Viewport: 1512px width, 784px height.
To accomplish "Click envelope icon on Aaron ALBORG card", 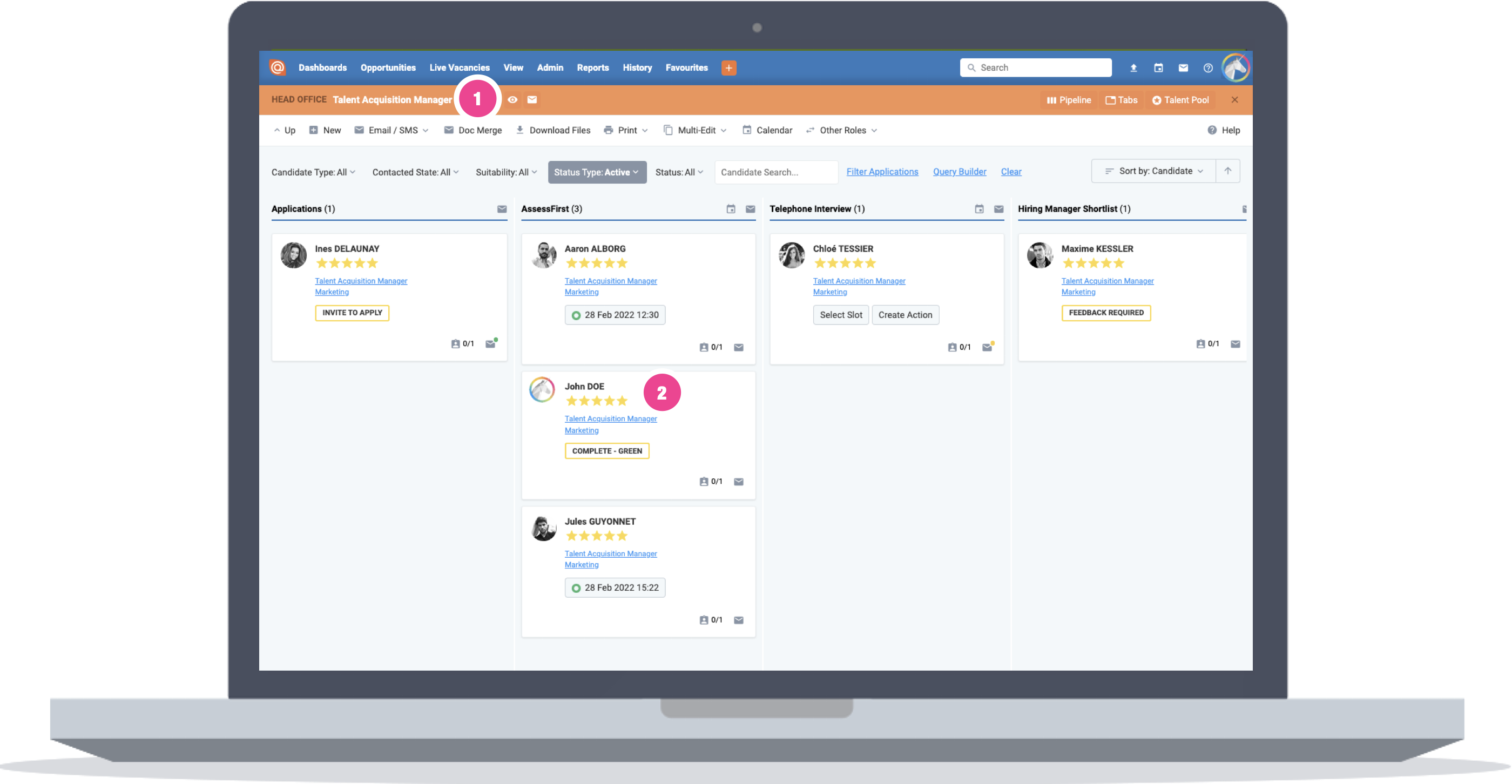I will 738,347.
